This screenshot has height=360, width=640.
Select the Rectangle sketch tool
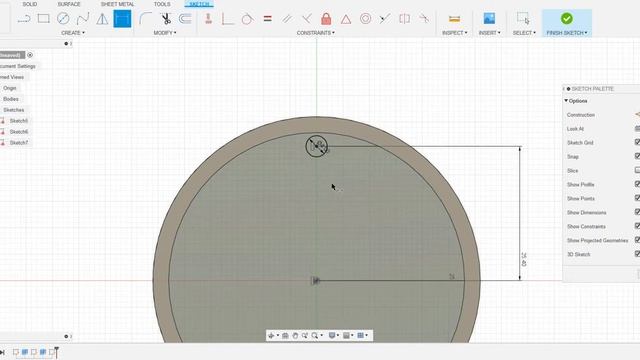coord(44,18)
